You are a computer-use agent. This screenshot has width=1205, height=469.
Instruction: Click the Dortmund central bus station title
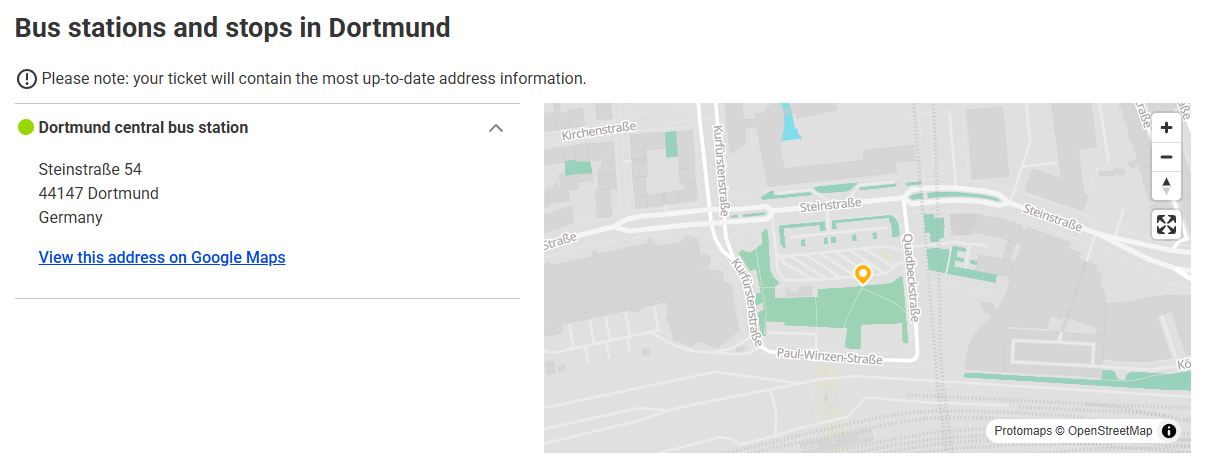point(143,128)
